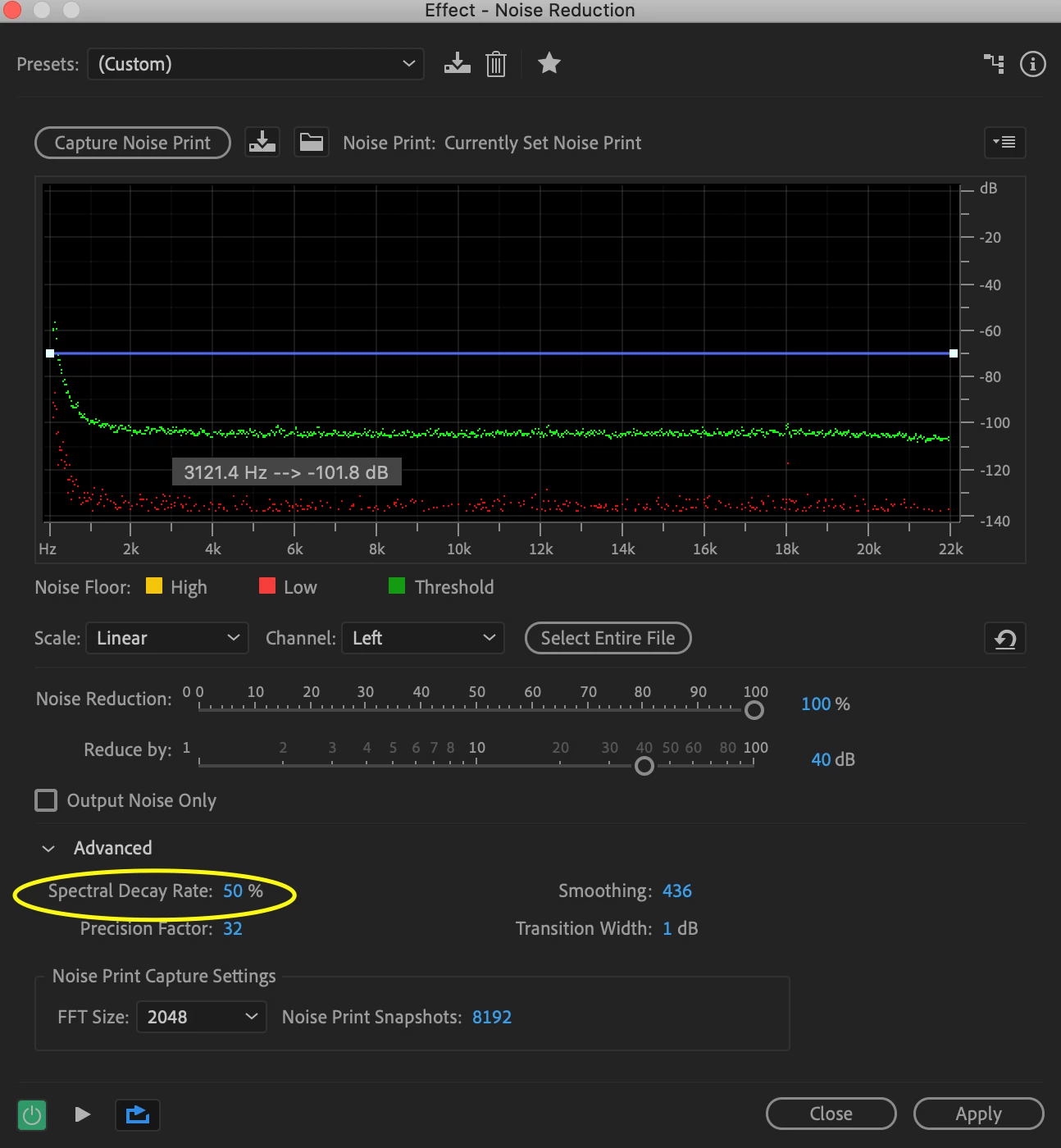Click Noise Print Snapshots value 8192
Viewport: 1061px width, 1148px height.
point(492,1017)
